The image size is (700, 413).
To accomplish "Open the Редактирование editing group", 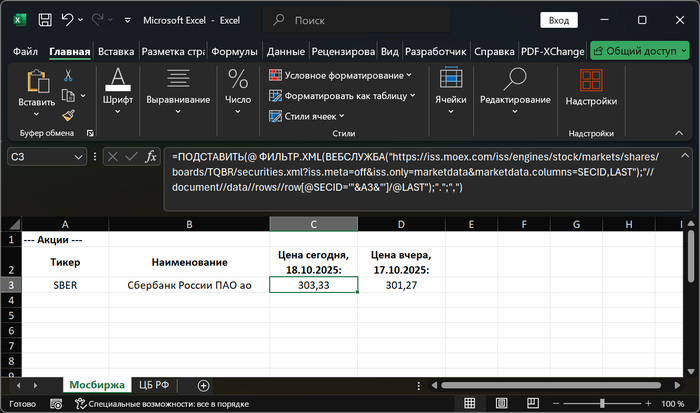I will [515, 92].
